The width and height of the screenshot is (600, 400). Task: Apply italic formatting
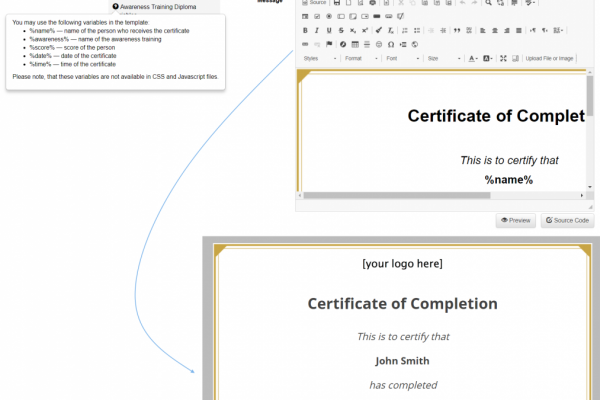317,31
